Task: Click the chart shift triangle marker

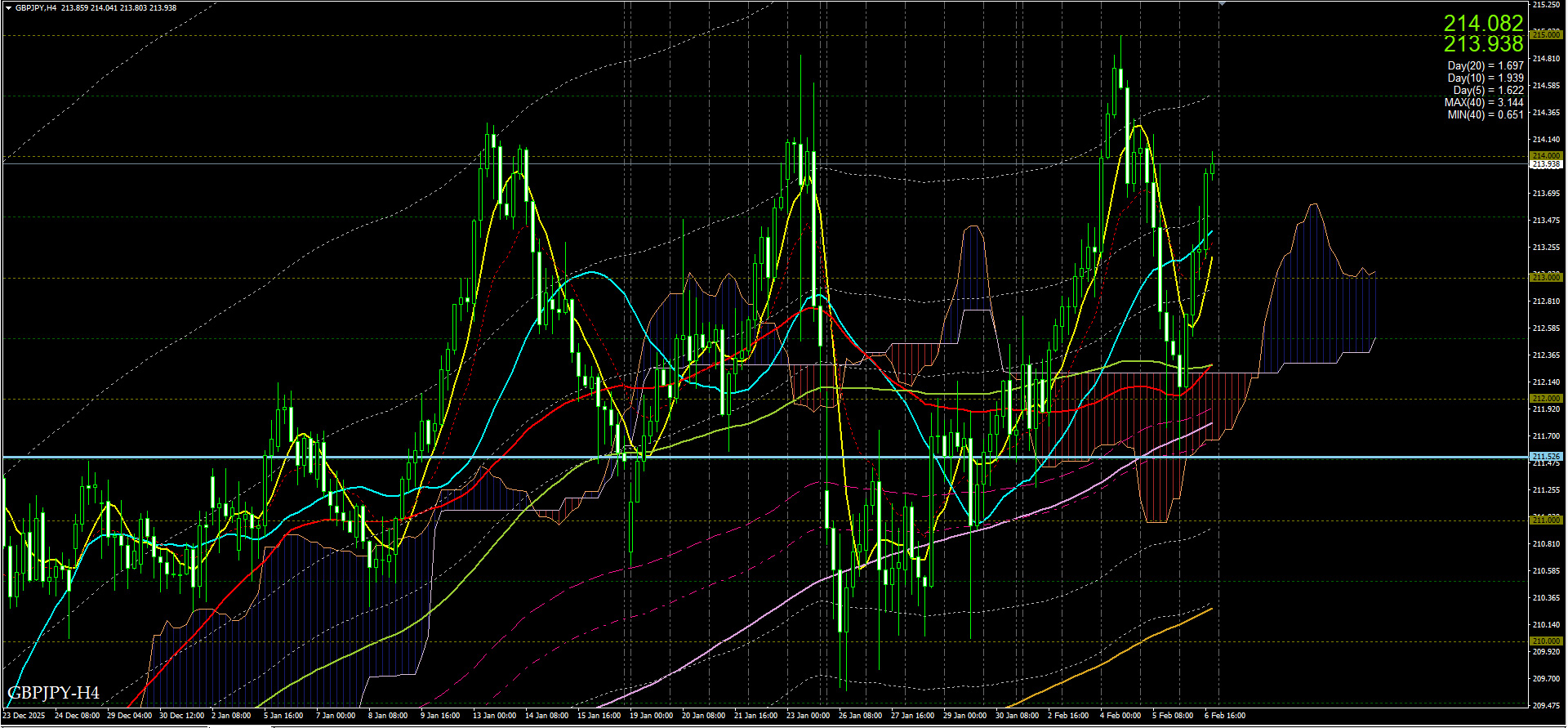Action: [1222, 4]
